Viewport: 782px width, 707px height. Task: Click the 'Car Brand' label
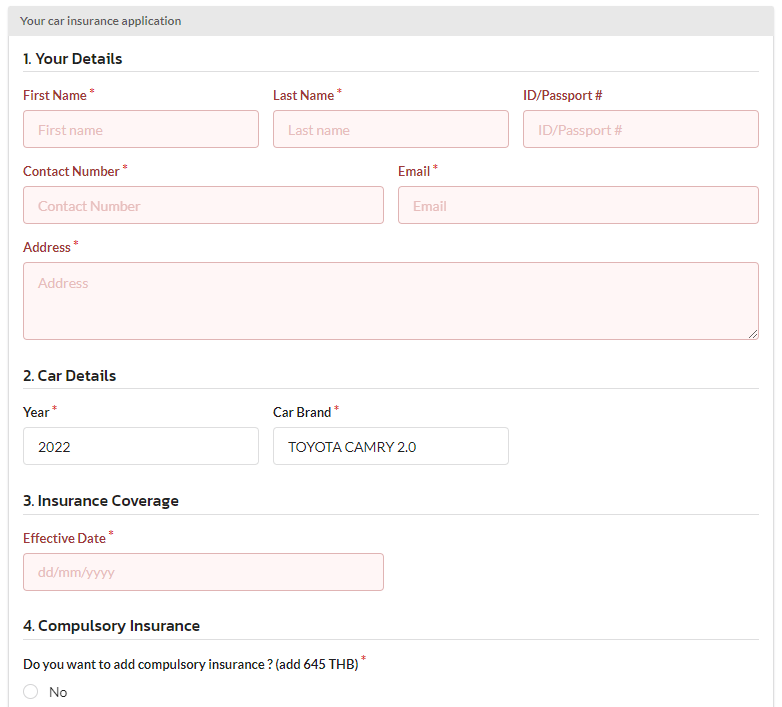pyautogui.click(x=301, y=412)
